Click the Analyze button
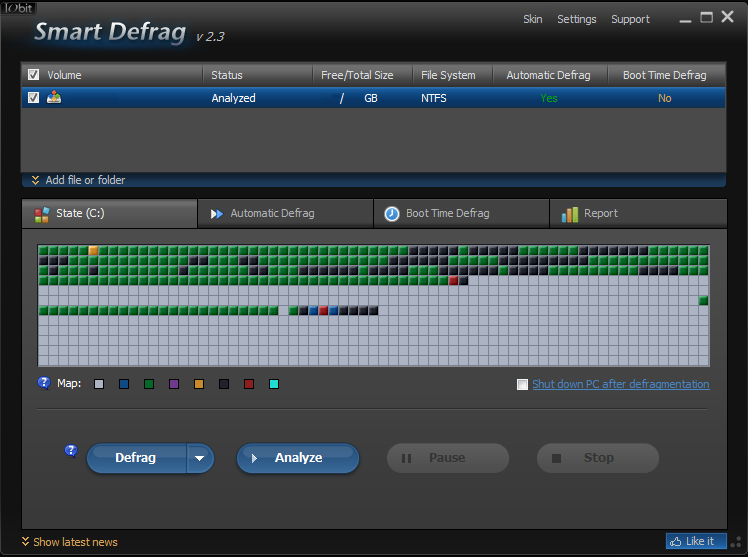 [298, 458]
